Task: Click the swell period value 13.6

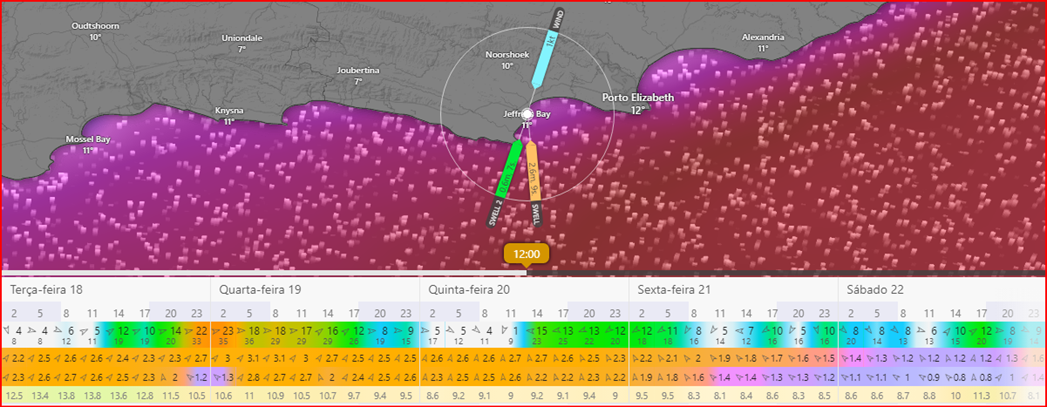Action: [x=118, y=396]
